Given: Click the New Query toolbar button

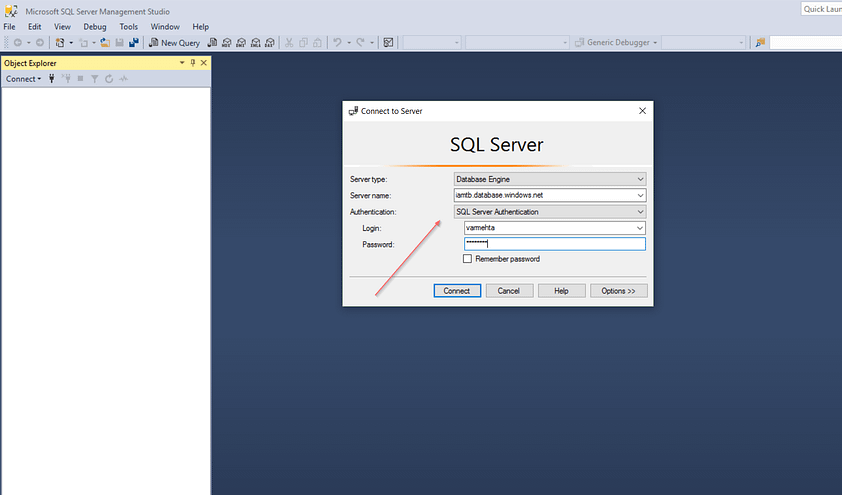Looking at the screenshot, I should pos(174,43).
